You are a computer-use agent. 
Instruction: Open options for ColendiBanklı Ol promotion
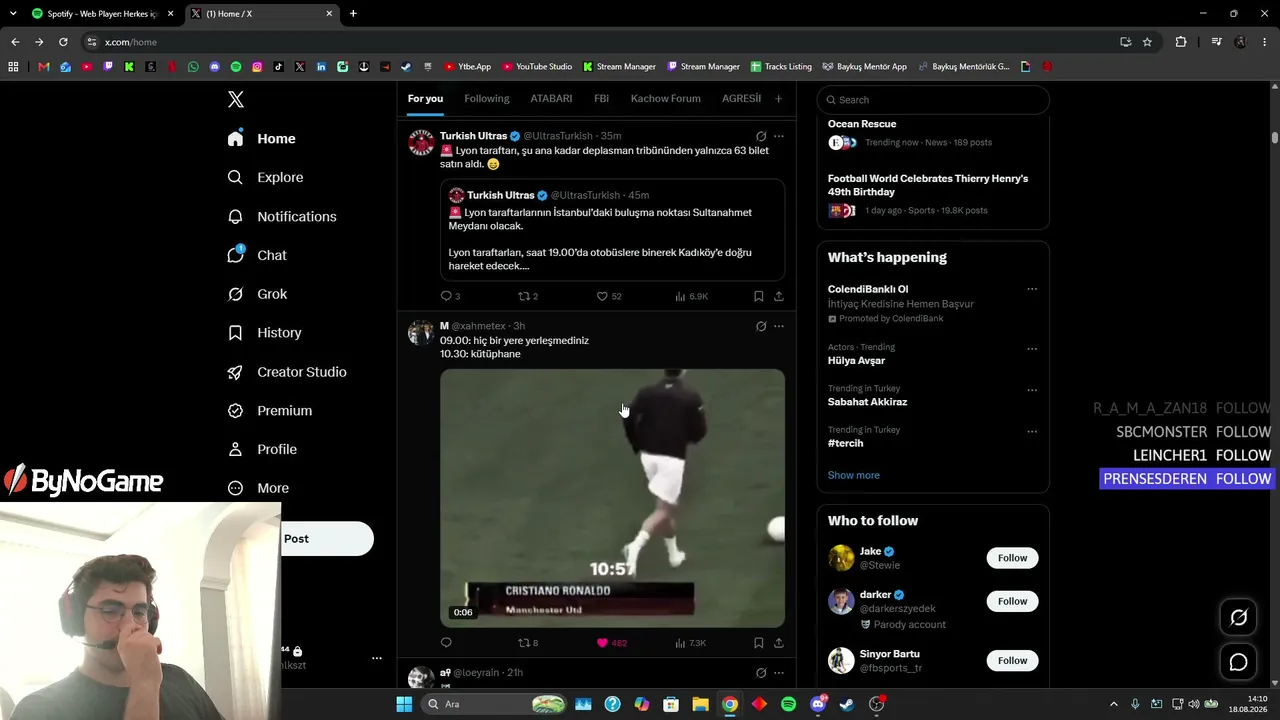pos(1032,290)
